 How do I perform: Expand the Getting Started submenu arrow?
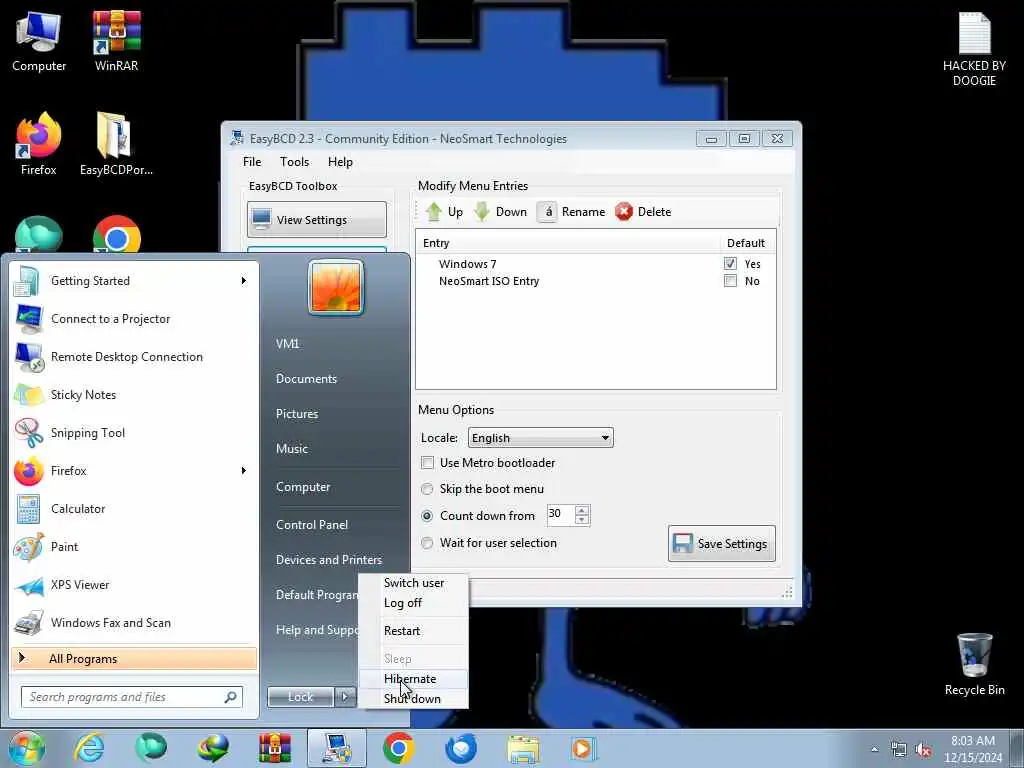coord(244,281)
